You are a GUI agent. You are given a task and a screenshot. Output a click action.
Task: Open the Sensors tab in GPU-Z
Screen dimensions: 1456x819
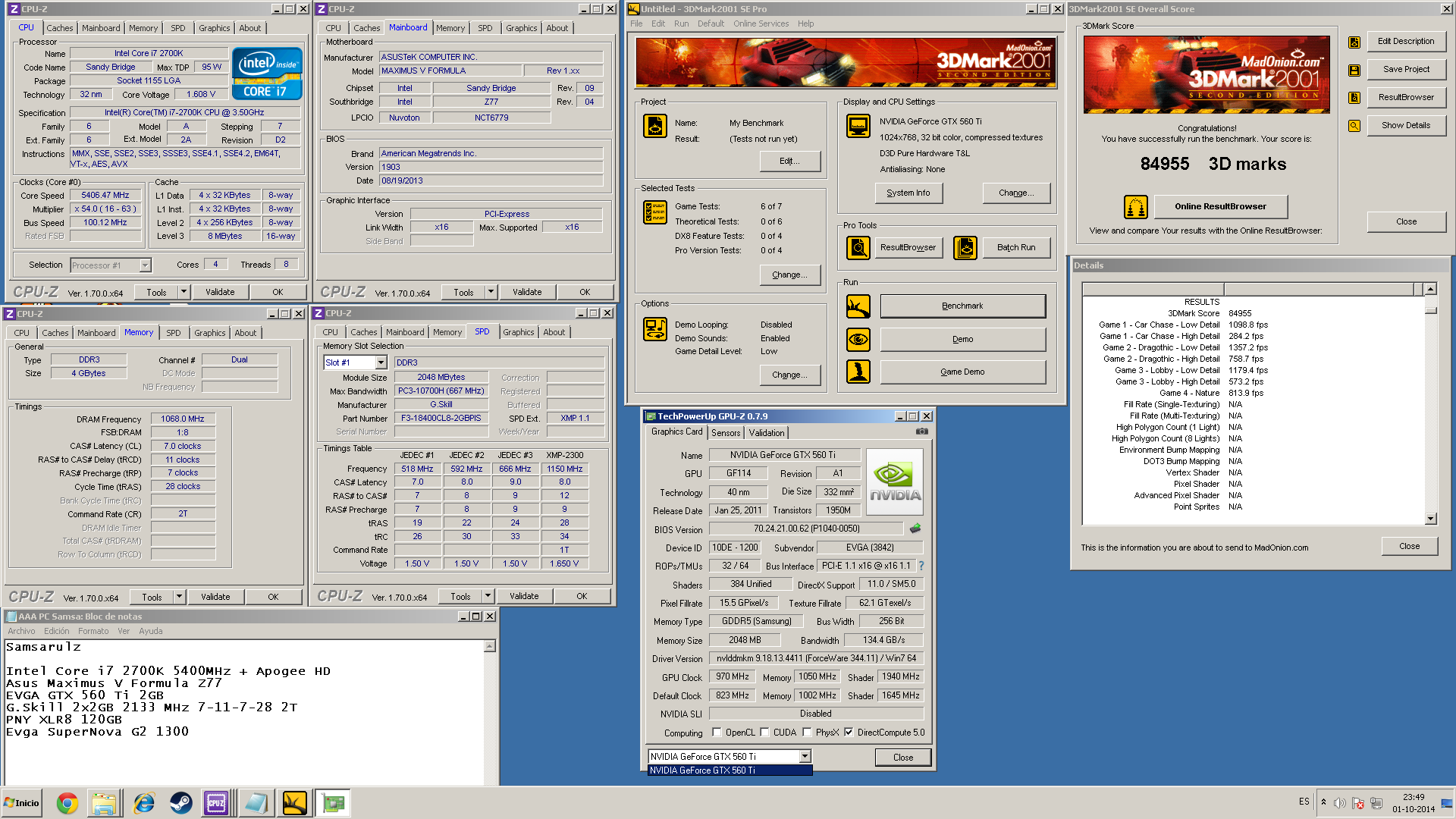click(726, 433)
